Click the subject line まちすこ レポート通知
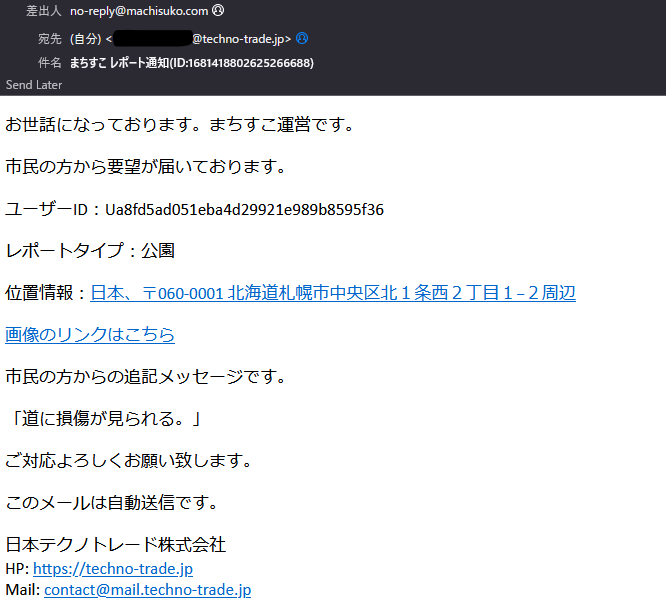The image size is (666, 607). 192,62
